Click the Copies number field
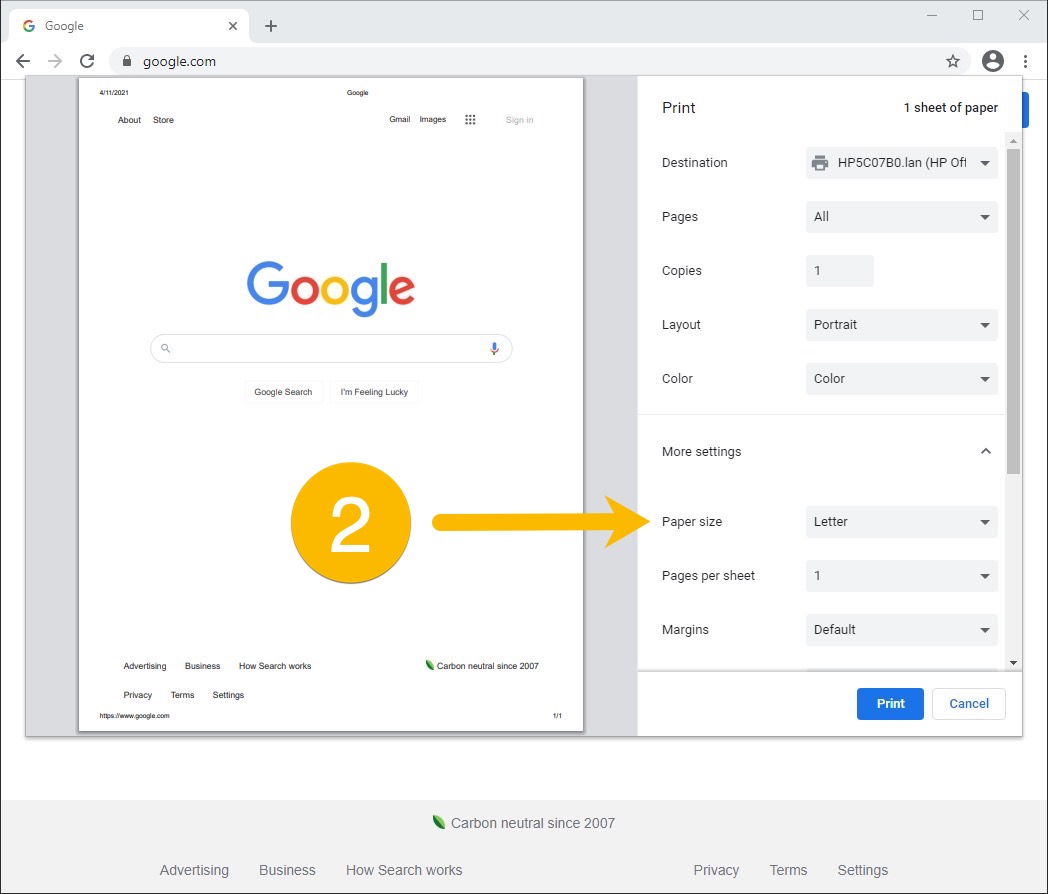 click(x=839, y=271)
